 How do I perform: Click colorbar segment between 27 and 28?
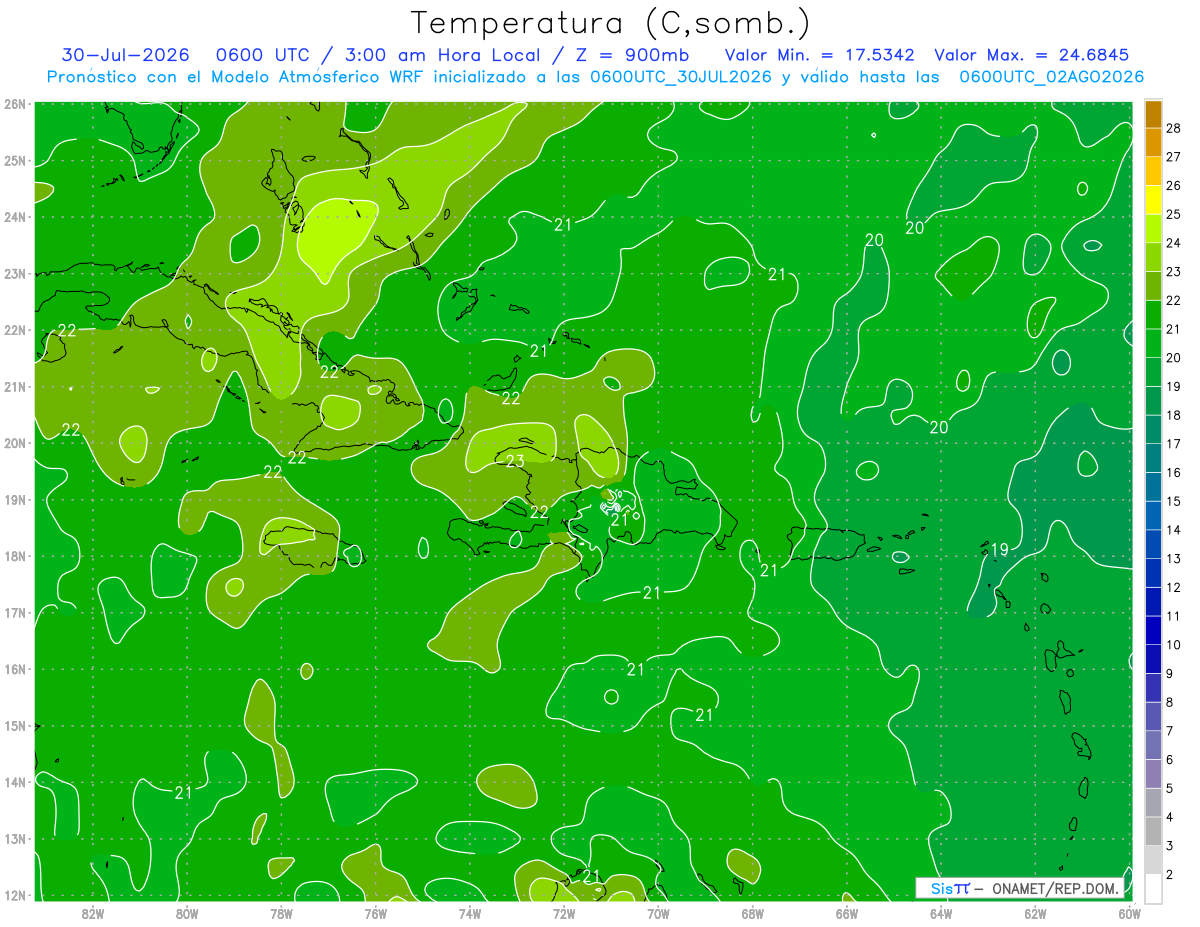pyautogui.click(x=1153, y=143)
